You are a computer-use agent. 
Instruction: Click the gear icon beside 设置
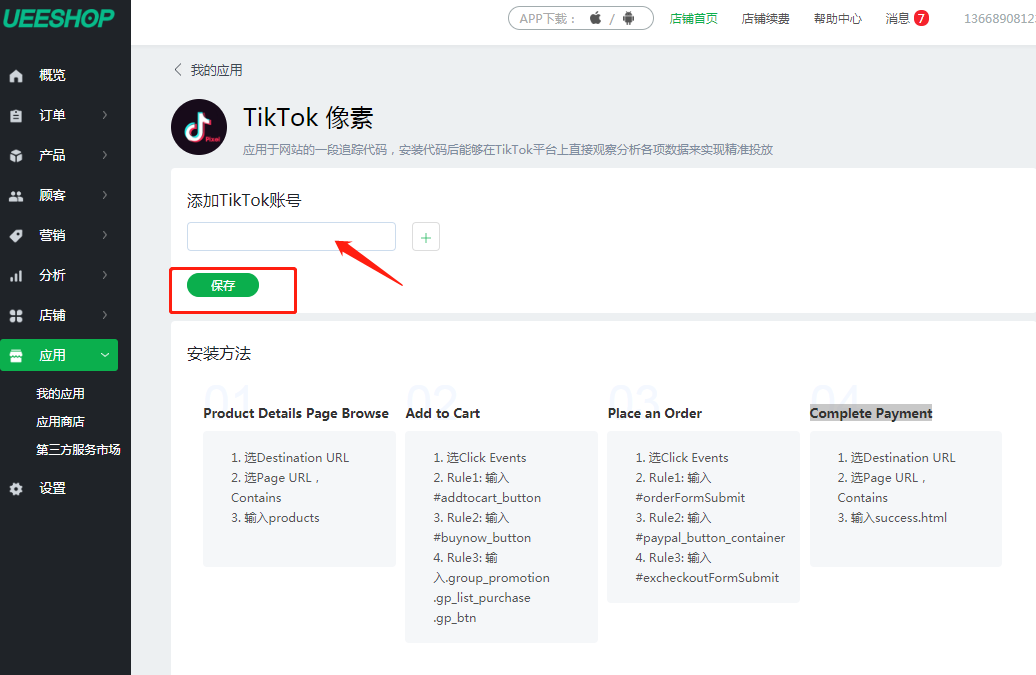(17, 489)
